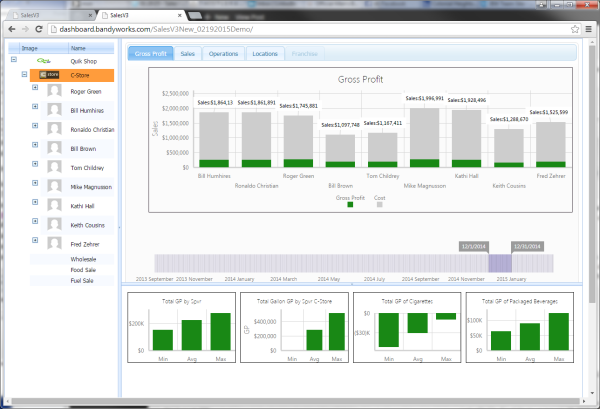Switch to the Sales tab
This screenshot has width=600, height=409.
[x=188, y=54]
